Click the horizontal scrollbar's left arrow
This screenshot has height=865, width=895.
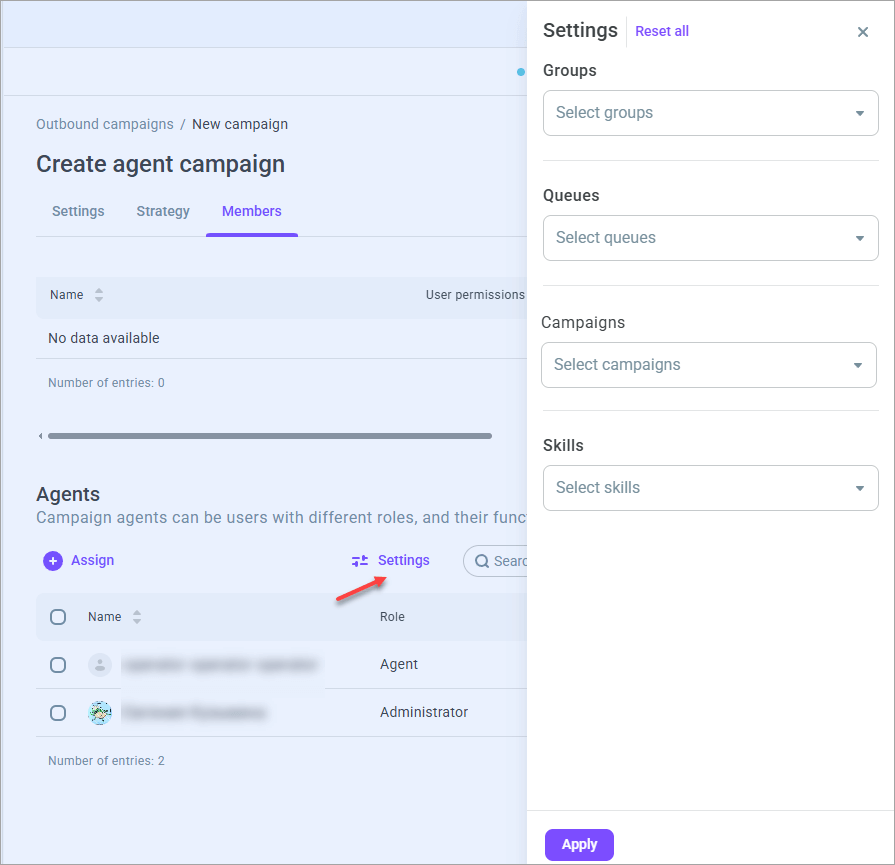(40, 436)
